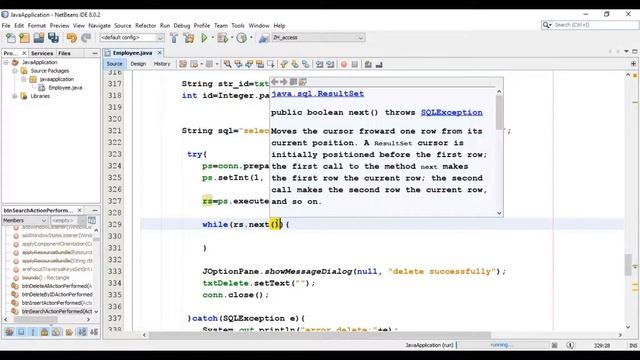This screenshot has height=360, width=640.
Task: Collapse the JavaApplication project node
Action: [x=6, y=62]
